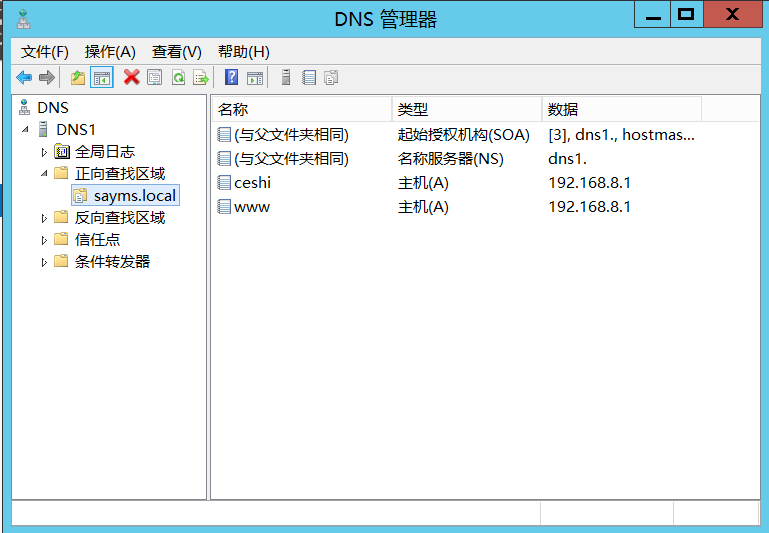Collapse the 正向查找区域 node
Image resolution: width=769 pixels, height=533 pixels.
[x=44, y=173]
